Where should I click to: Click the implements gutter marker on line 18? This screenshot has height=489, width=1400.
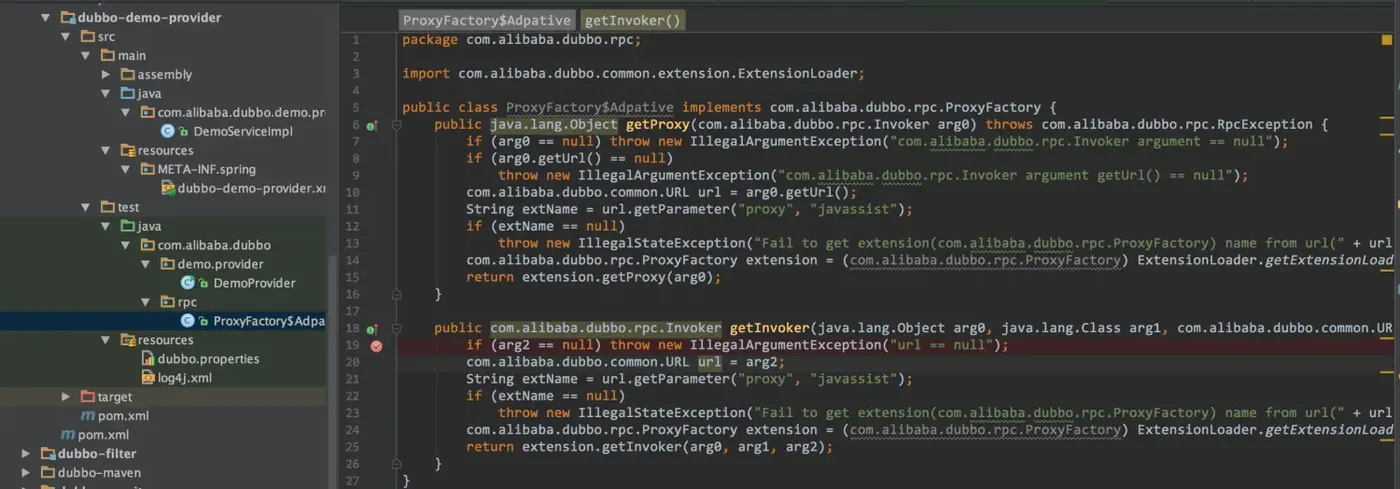coord(373,329)
